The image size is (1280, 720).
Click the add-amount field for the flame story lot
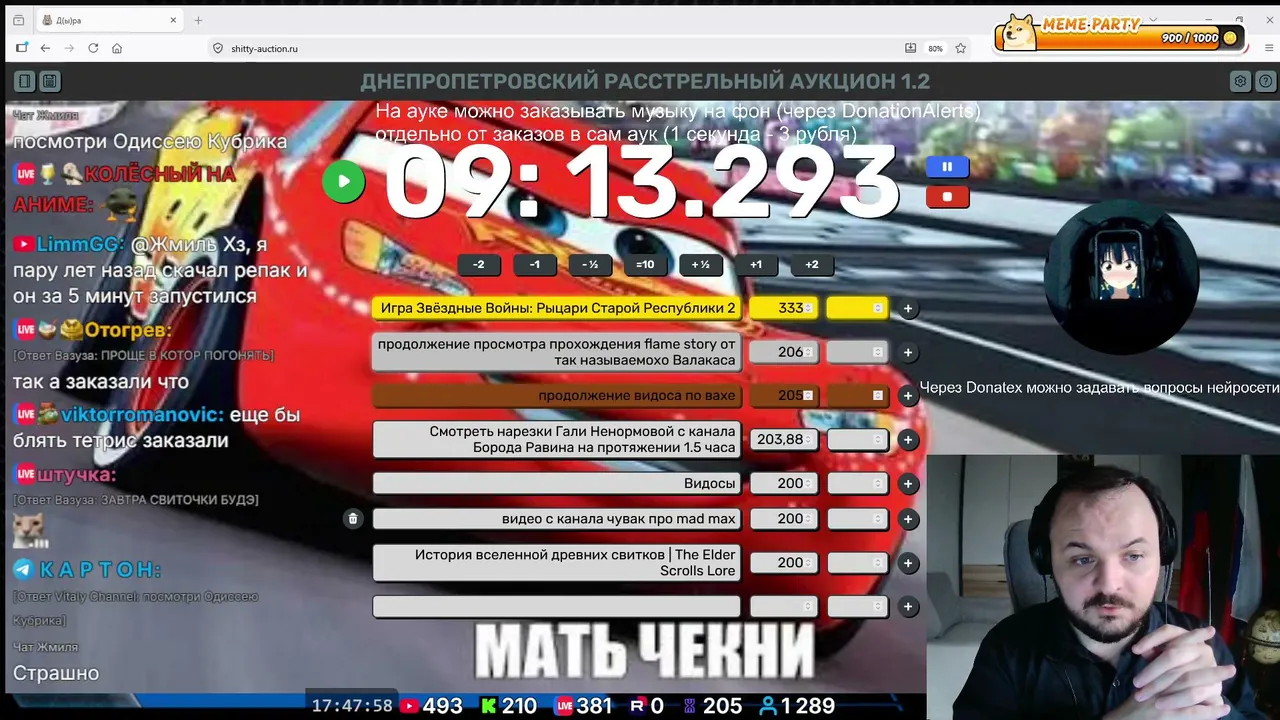point(857,352)
